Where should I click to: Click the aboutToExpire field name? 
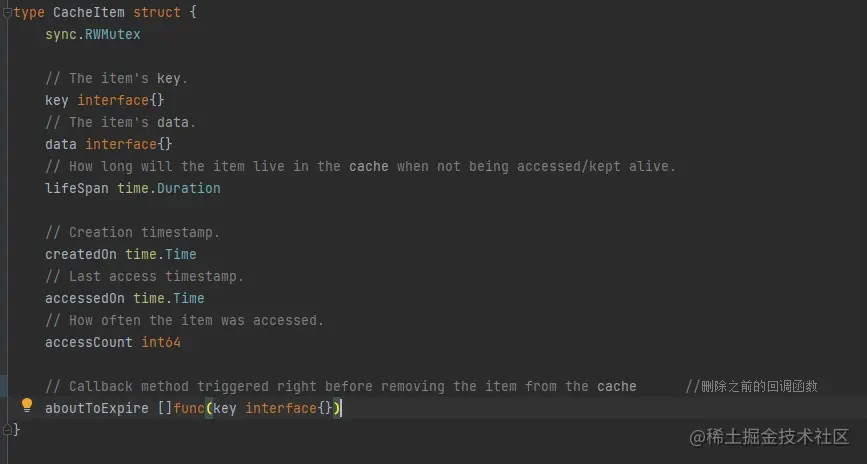[x=97, y=408]
